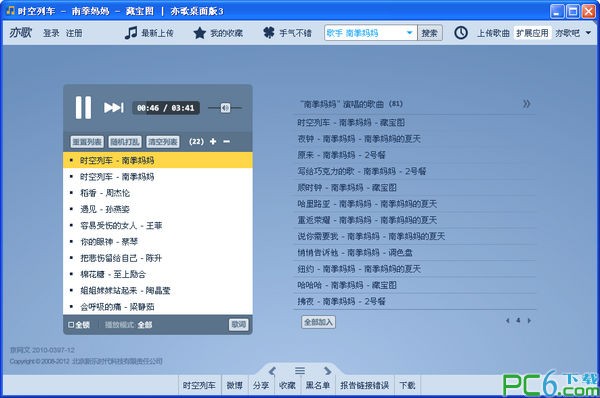Click bottom bar right arrow

[327, 370]
